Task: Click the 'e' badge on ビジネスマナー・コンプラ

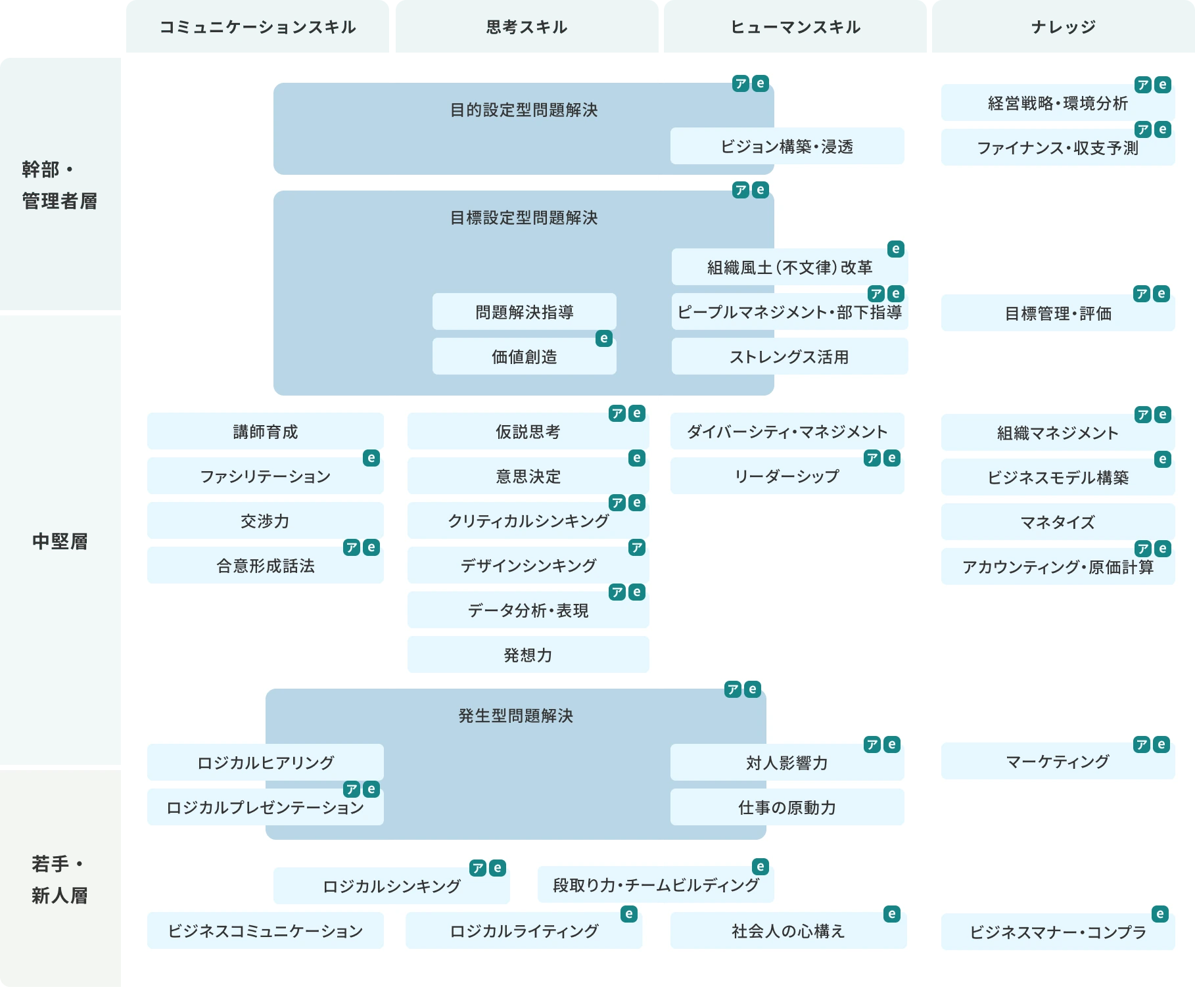Action: (1160, 914)
